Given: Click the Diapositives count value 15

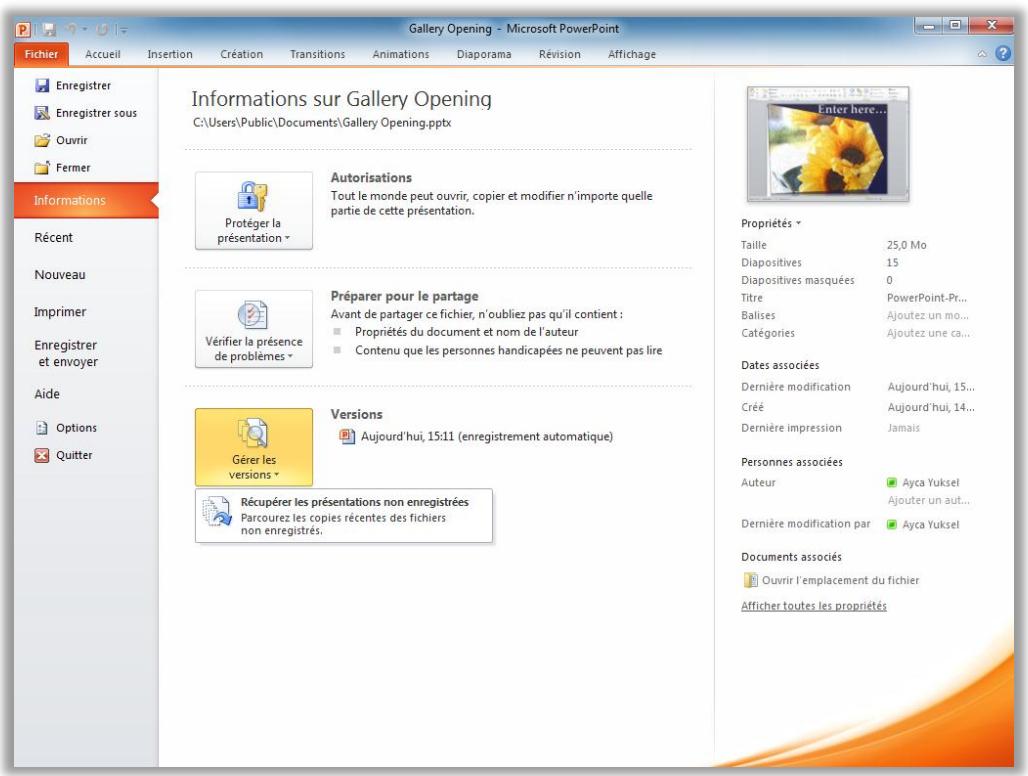Looking at the screenshot, I should (892, 263).
